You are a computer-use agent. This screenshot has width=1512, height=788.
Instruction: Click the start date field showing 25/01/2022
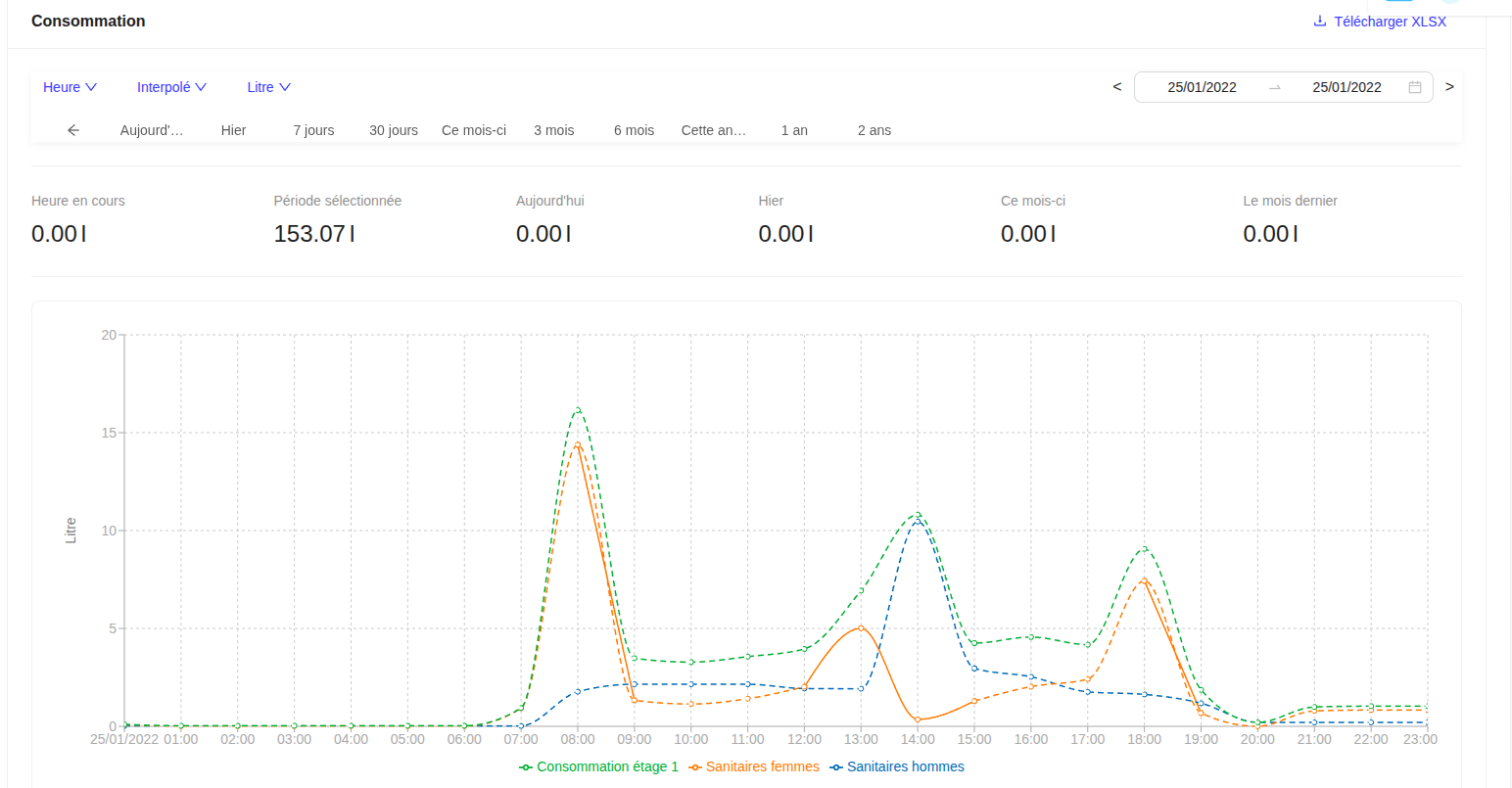pos(1202,87)
